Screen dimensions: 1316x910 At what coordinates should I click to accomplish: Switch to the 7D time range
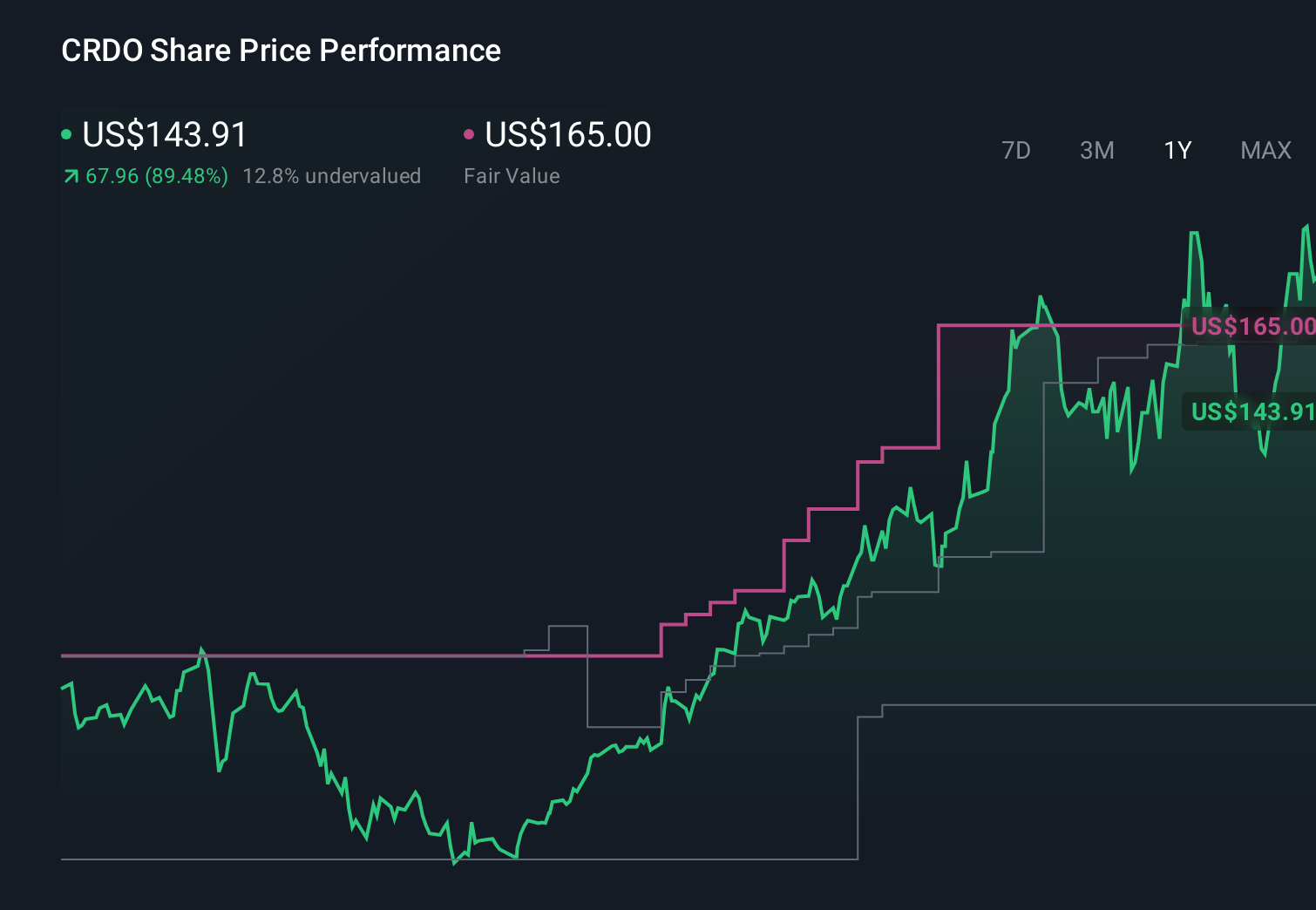(1016, 150)
